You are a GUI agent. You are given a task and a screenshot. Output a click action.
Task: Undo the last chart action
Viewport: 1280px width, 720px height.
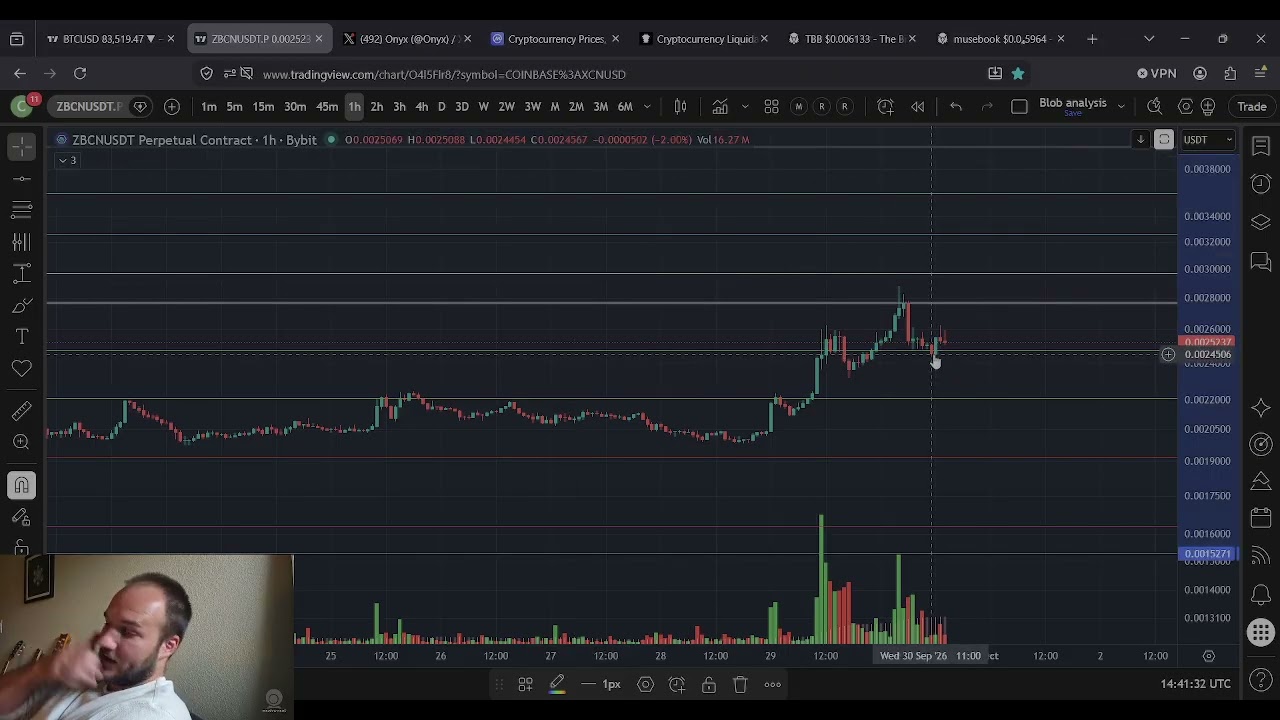pyautogui.click(x=955, y=106)
